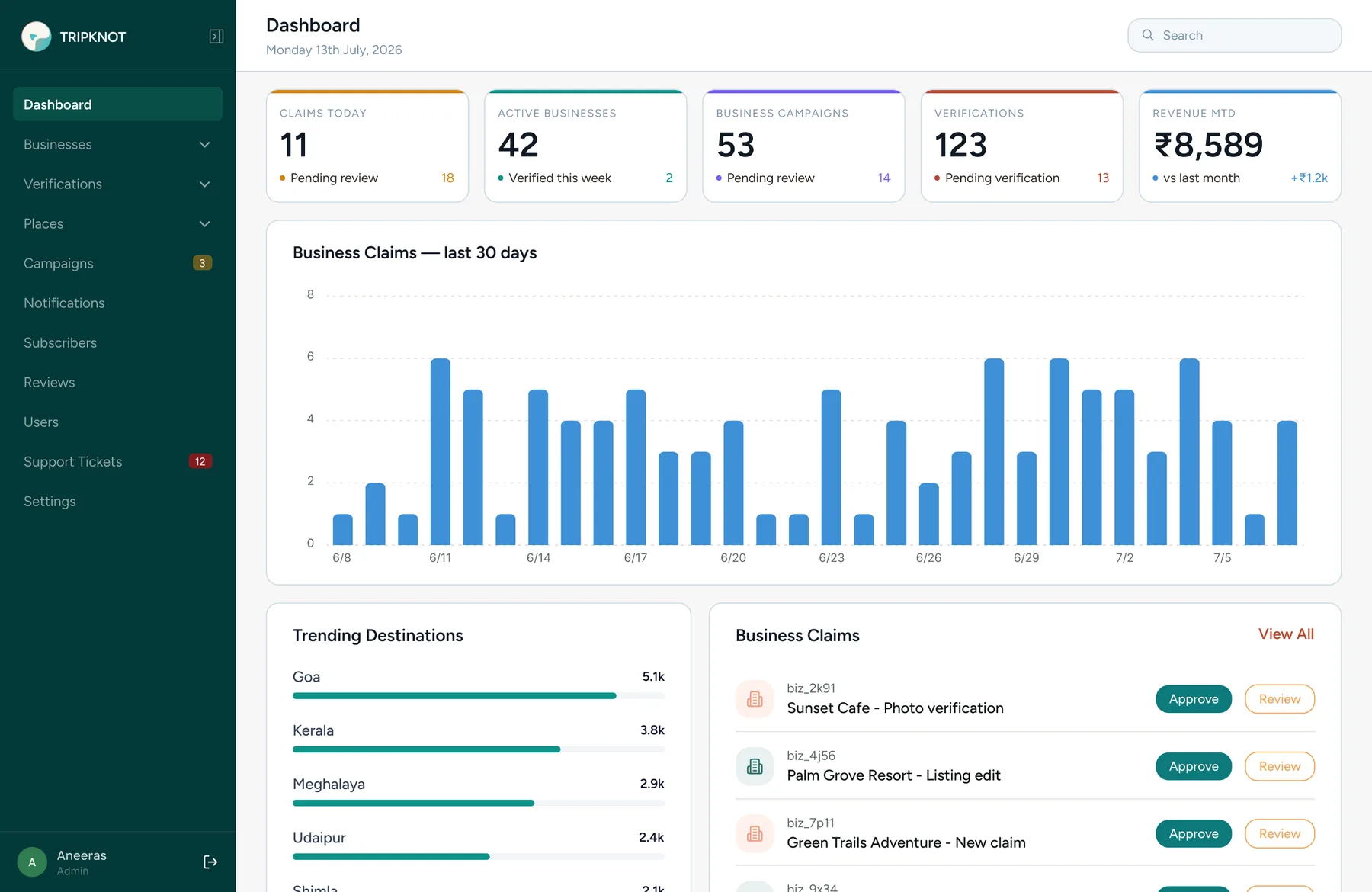The height and width of the screenshot is (892, 1372).
Task: Open the Active Businesses card
Action: 585,146
